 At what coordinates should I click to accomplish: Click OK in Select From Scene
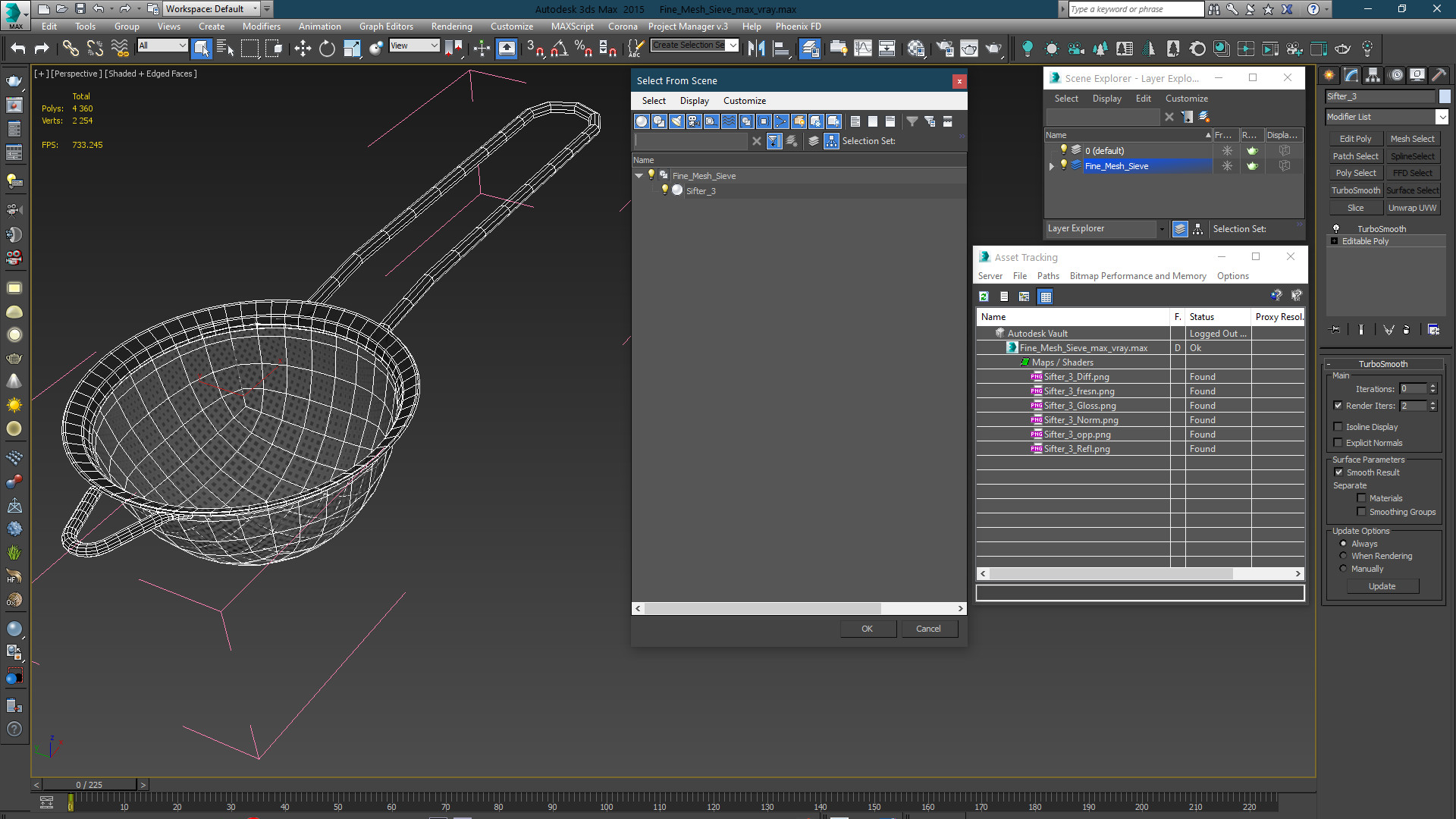click(868, 629)
